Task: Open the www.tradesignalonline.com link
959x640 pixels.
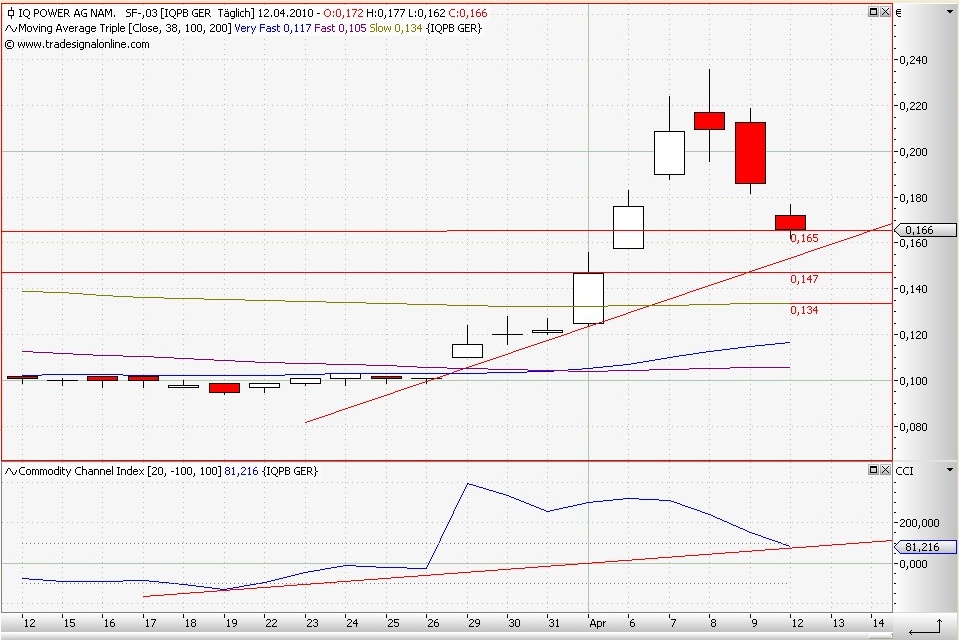Action: [x=83, y=44]
